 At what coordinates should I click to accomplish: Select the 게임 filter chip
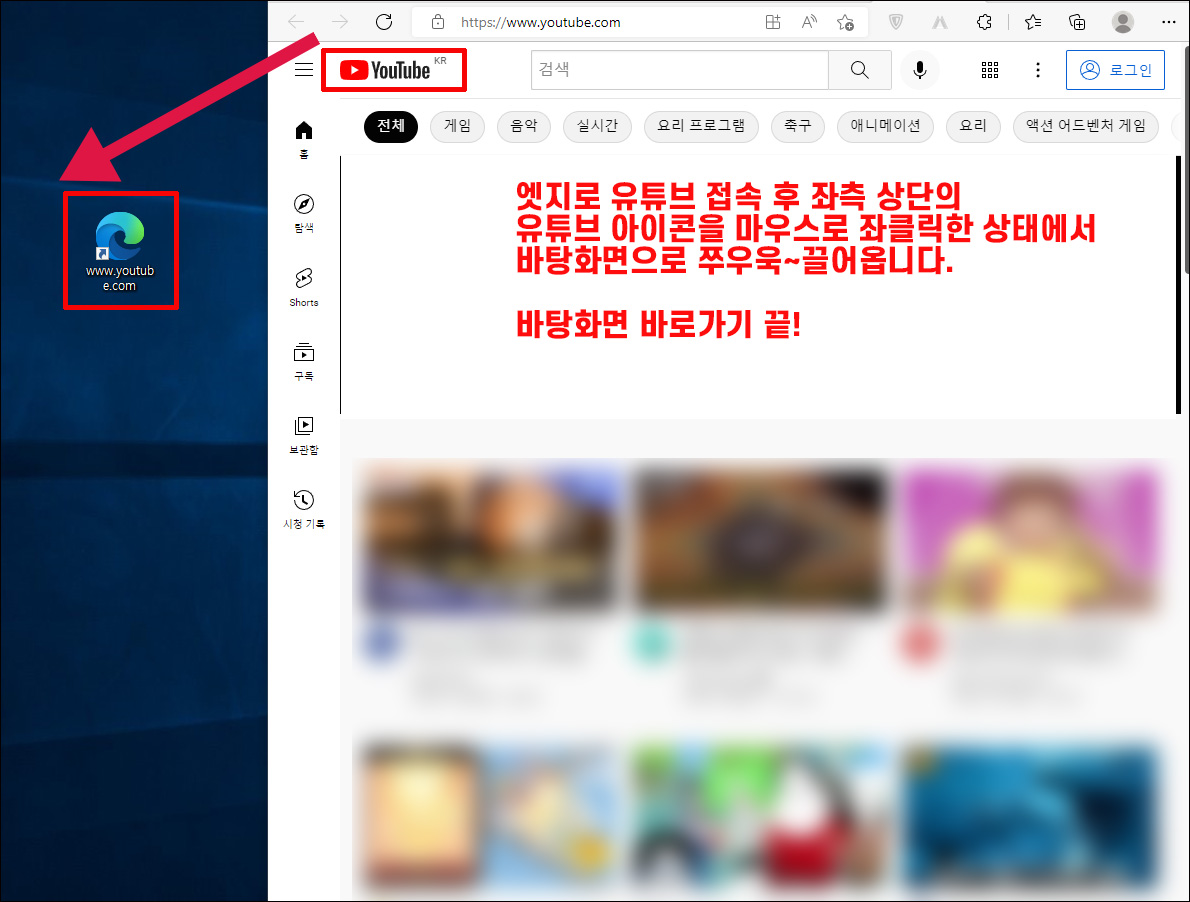(x=458, y=126)
